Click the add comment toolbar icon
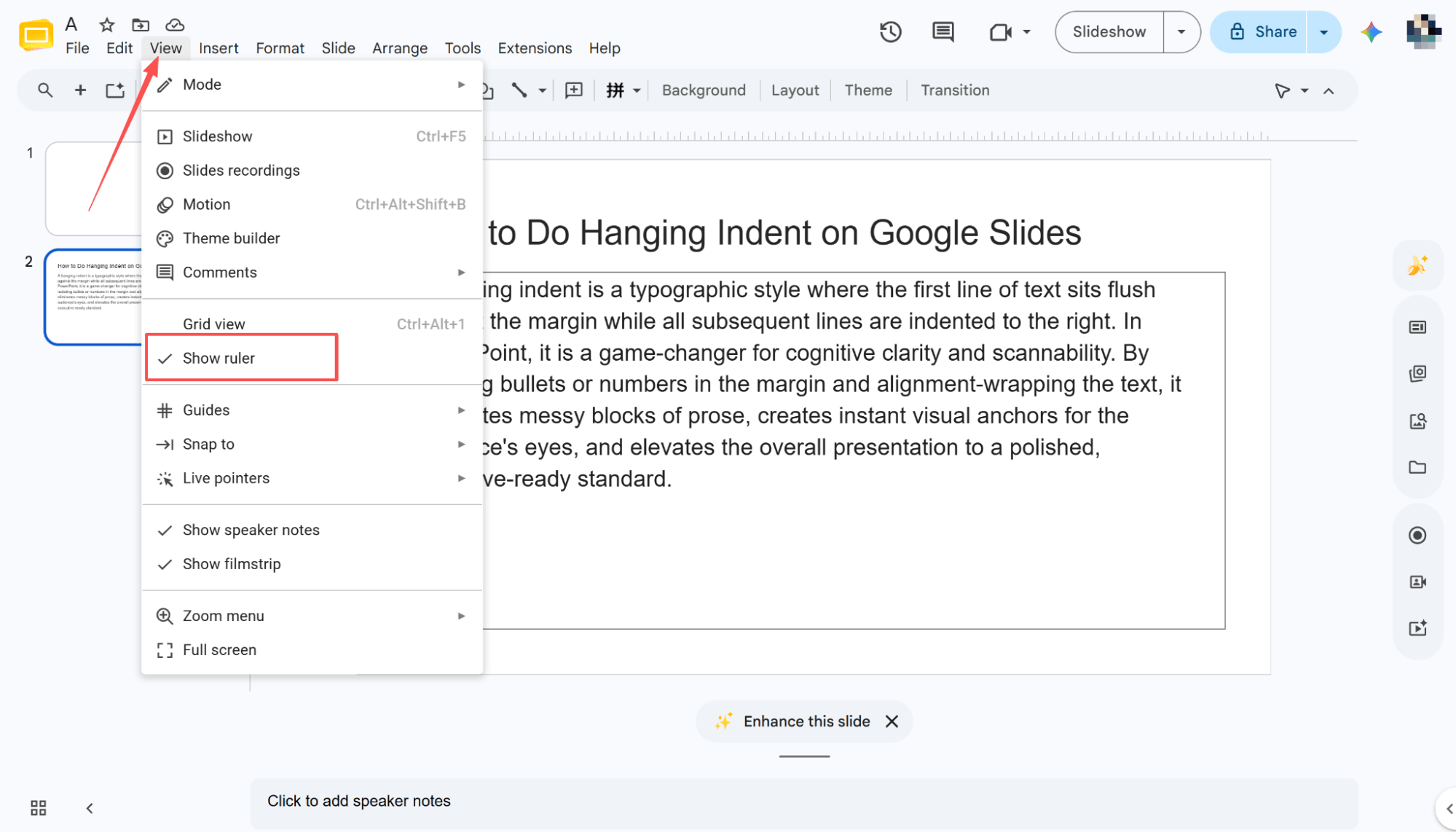Viewport: 1456px width, 833px height. [574, 90]
